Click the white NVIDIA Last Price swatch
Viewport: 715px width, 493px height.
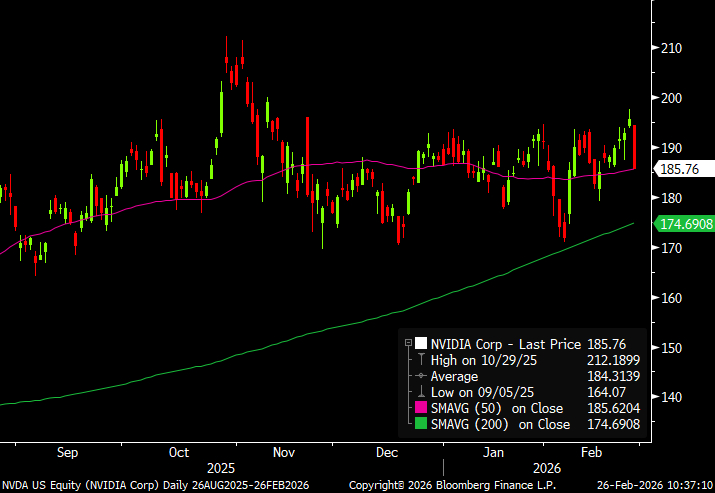[422, 343]
